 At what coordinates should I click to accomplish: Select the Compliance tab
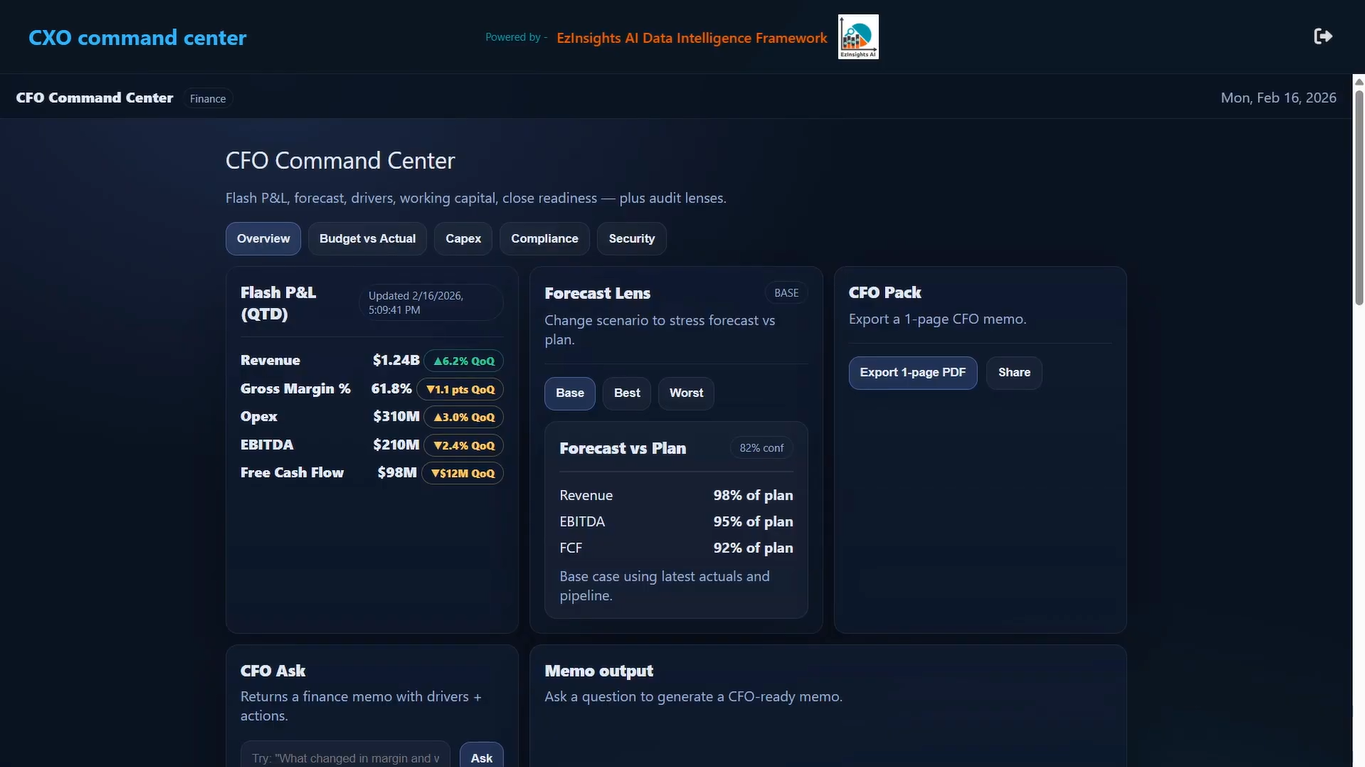(544, 239)
